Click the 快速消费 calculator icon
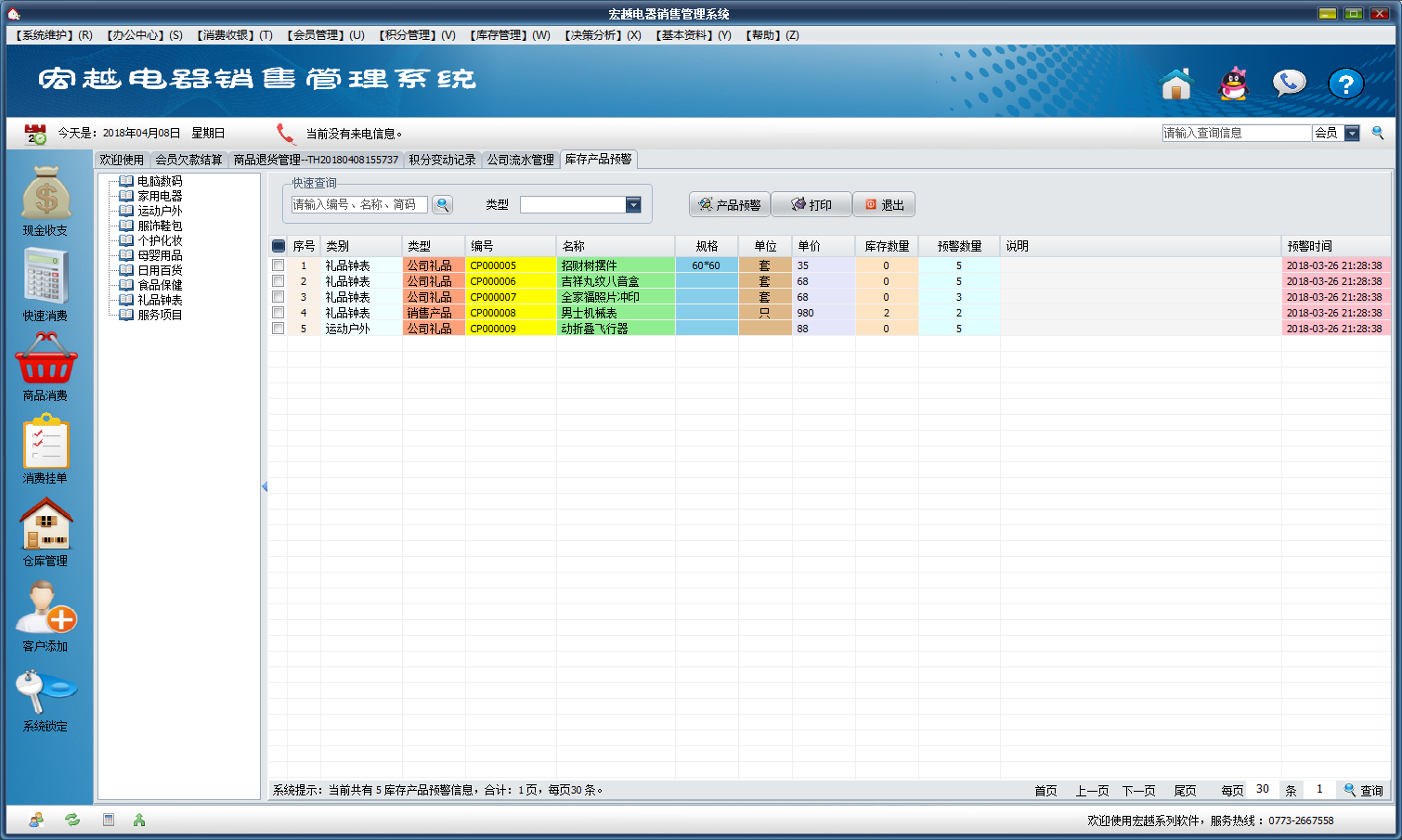Screen dimensions: 1402x840 coord(45,278)
